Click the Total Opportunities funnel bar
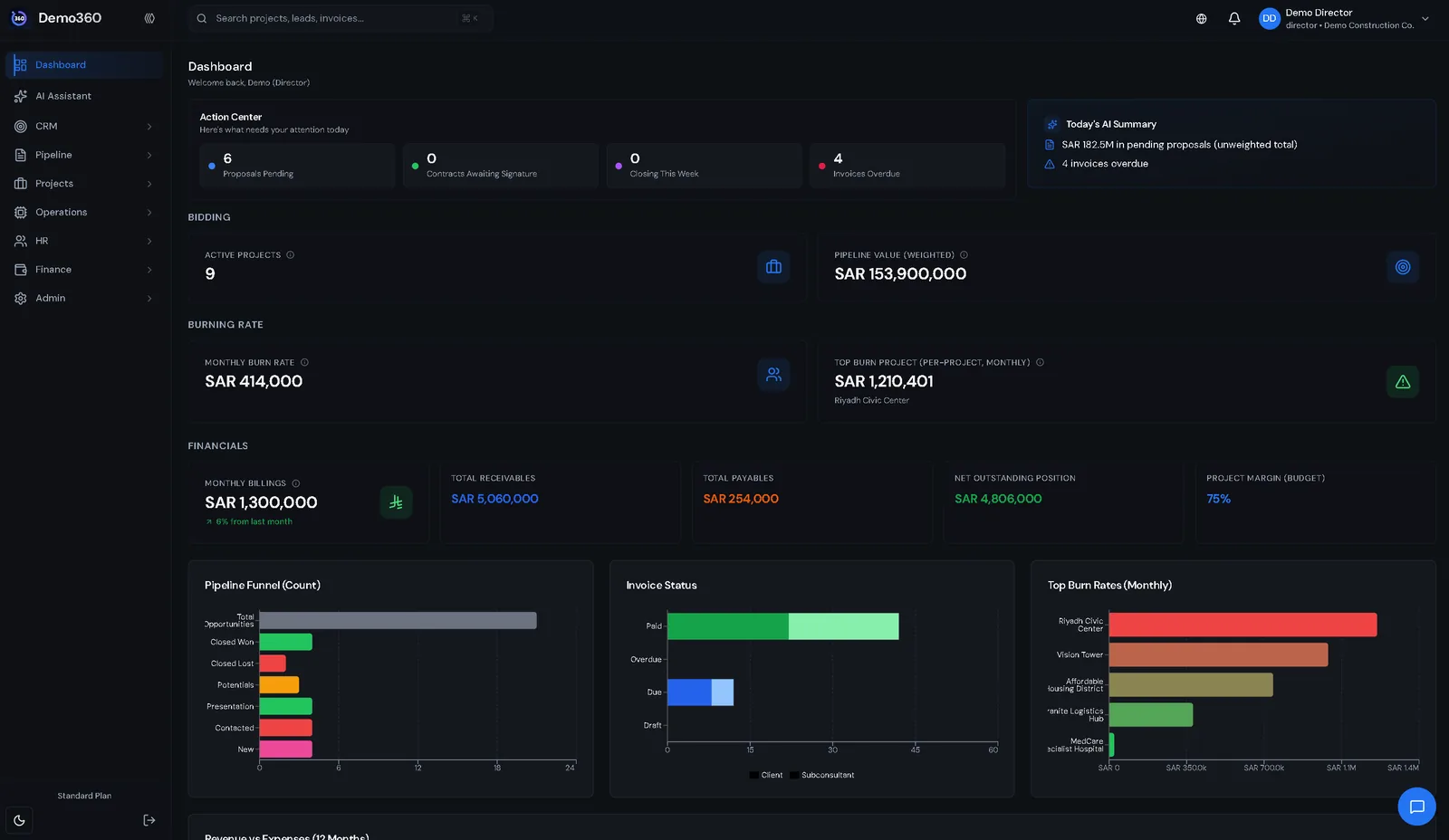This screenshot has height=840, width=1449. tap(398, 621)
